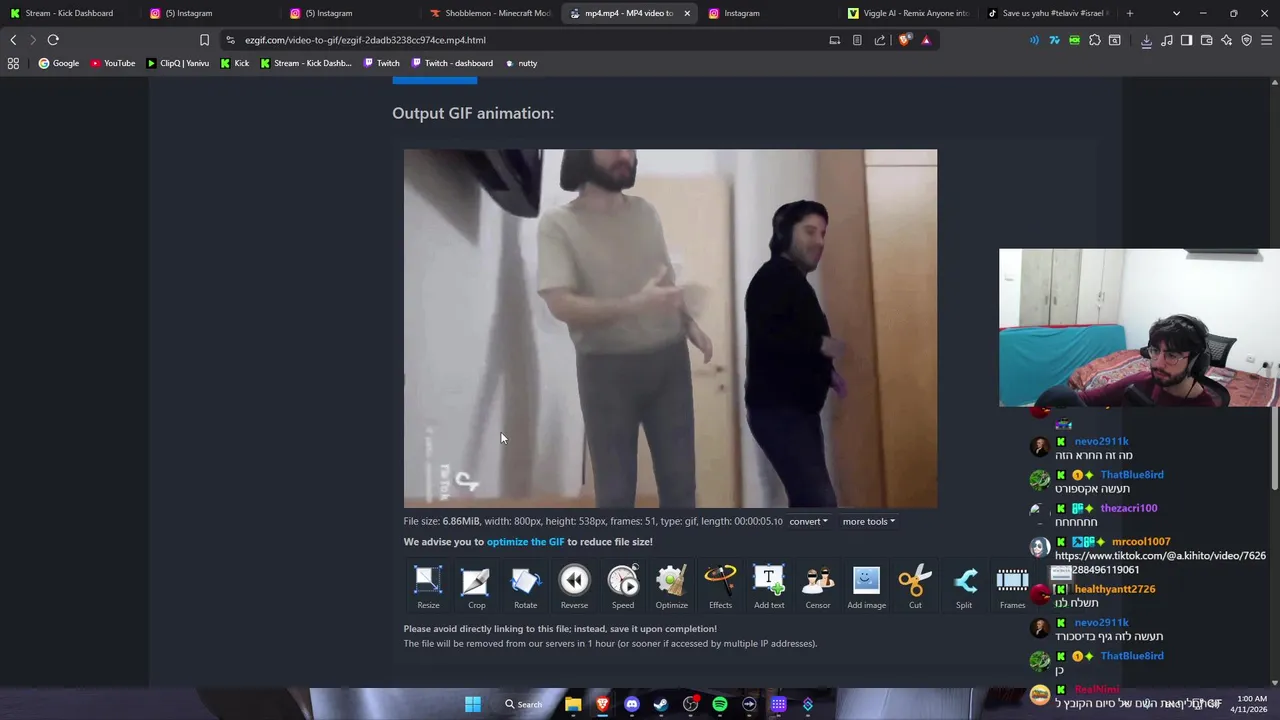Viewport: 1280px width, 720px height.
Task: Open the Split tool
Action: (x=964, y=587)
